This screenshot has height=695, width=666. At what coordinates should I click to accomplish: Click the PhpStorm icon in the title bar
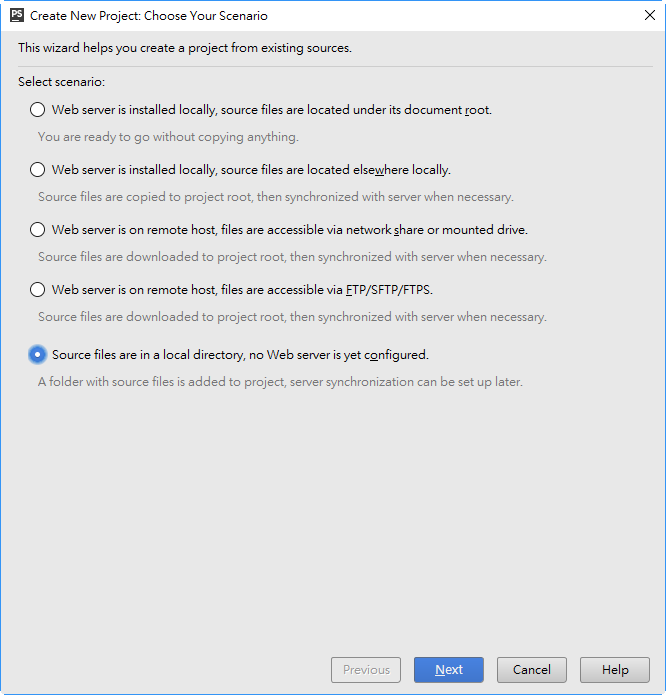(x=17, y=16)
